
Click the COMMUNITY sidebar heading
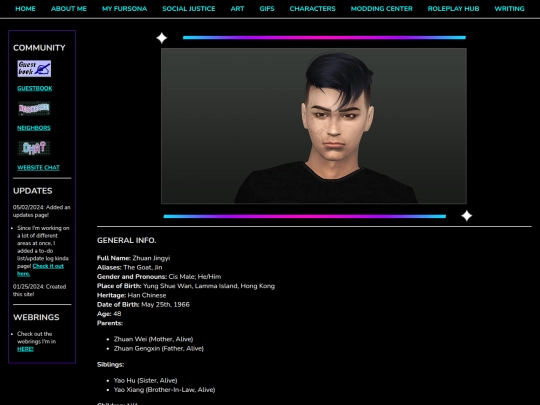[x=39, y=48]
